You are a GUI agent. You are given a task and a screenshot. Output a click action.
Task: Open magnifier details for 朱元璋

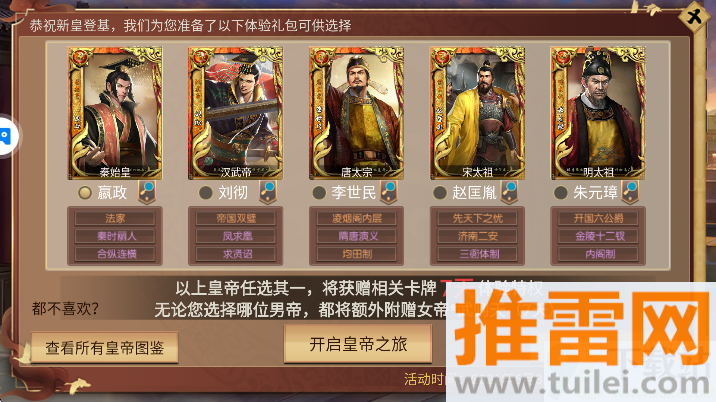pyautogui.click(x=630, y=192)
